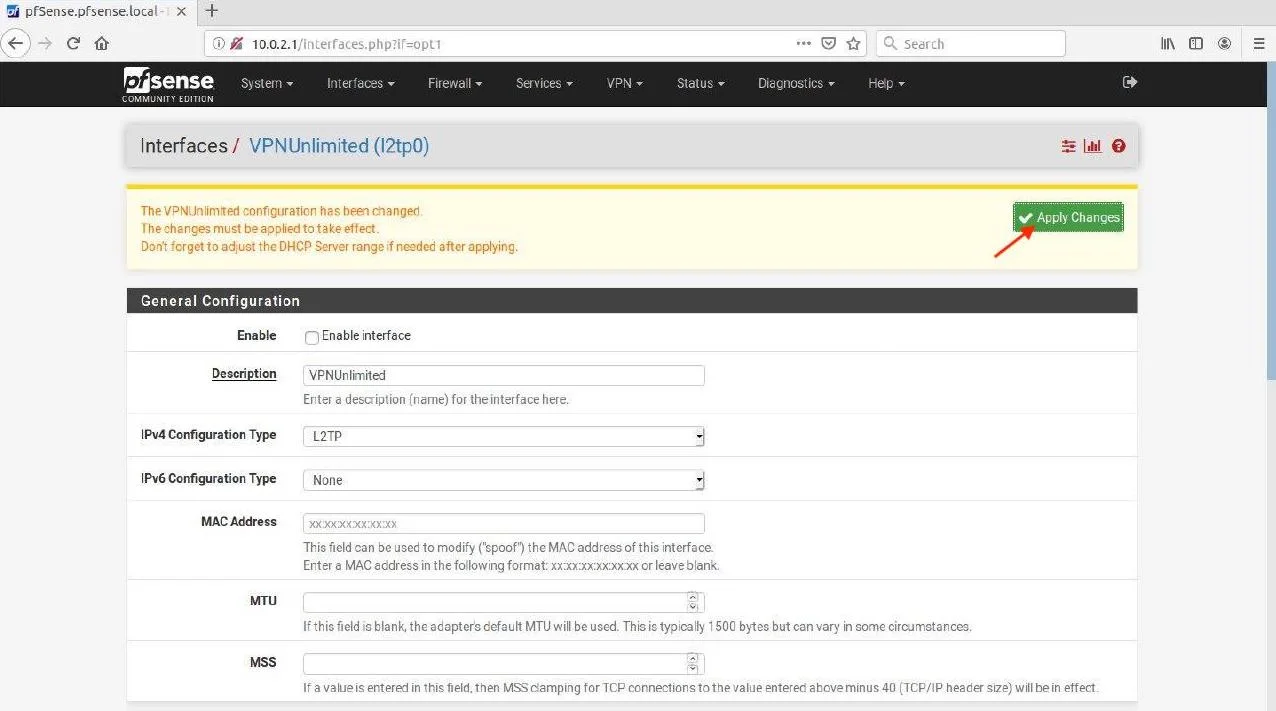The height and width of the screenshot is (711, 1276).
Task: Open the Firefox library icon
Action: [x=1167, y=43]
